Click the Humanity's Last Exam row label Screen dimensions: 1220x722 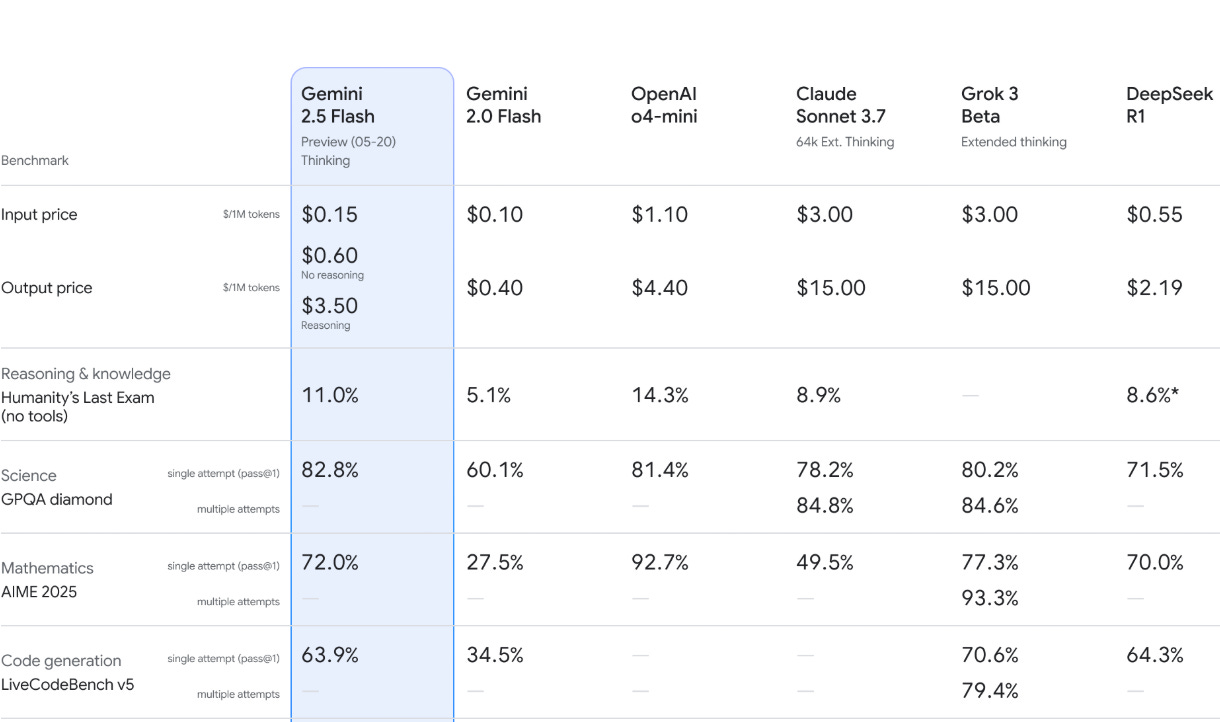(x=78, y=406)
